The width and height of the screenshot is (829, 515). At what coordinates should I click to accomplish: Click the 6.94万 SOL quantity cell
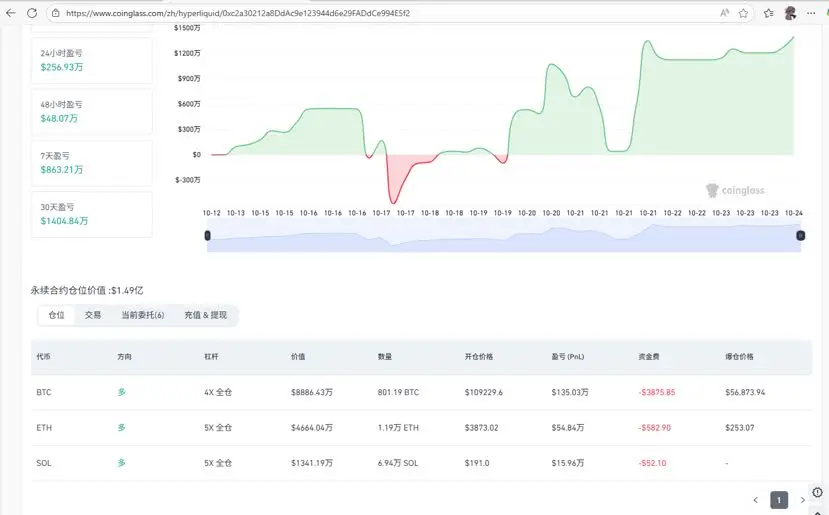(x=398, y=463)
